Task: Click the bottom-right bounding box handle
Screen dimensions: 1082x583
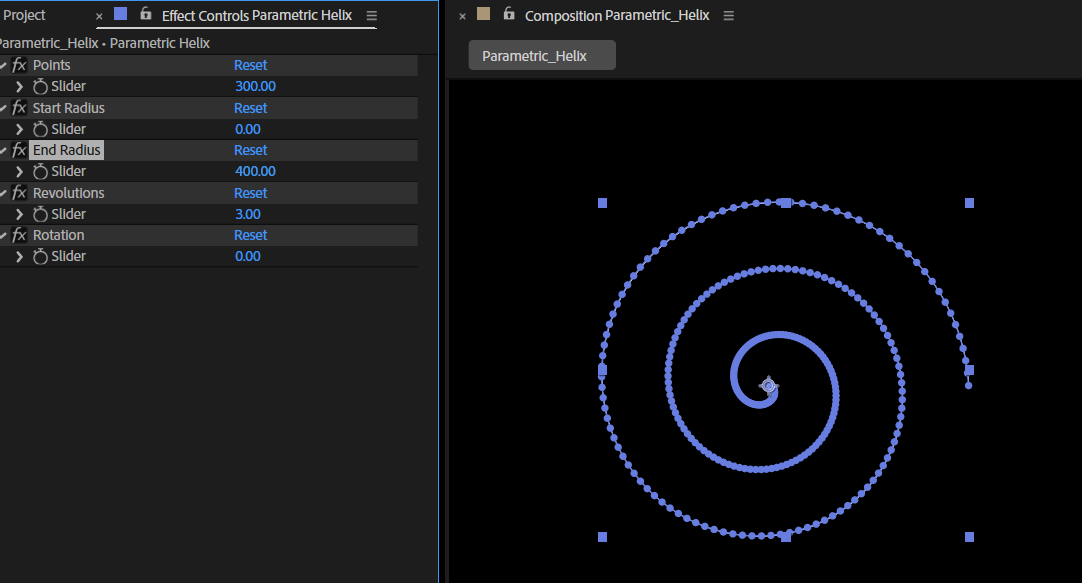Action: click(970, 537)
